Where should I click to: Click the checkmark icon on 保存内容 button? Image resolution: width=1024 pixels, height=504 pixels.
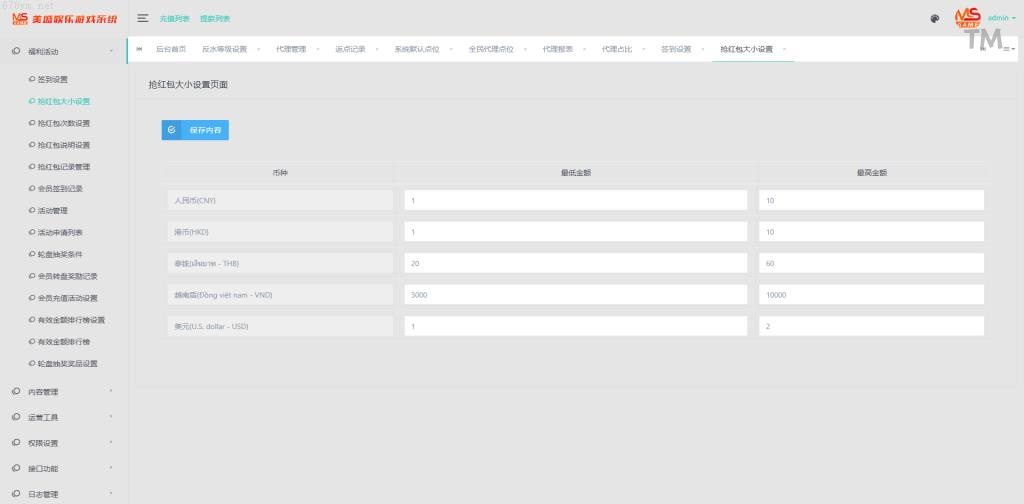pos(172,130)
